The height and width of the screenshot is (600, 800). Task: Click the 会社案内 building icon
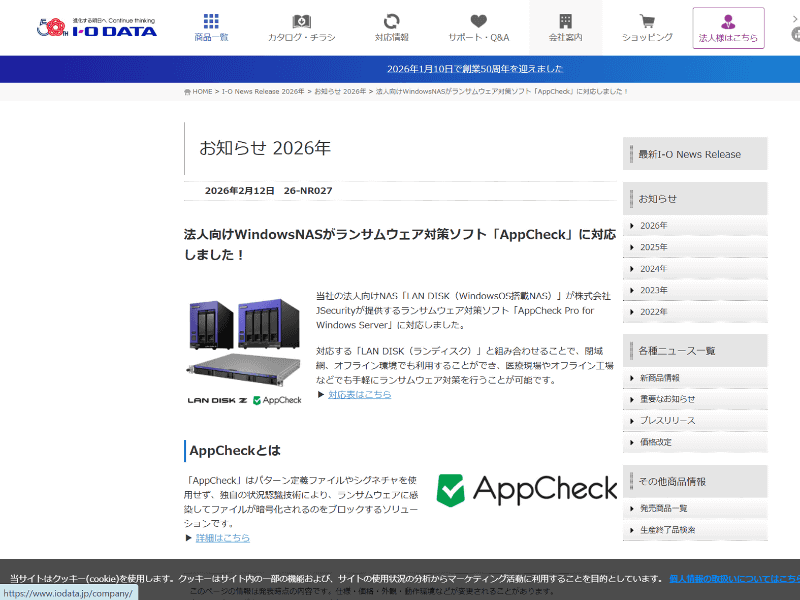(565, 21)
